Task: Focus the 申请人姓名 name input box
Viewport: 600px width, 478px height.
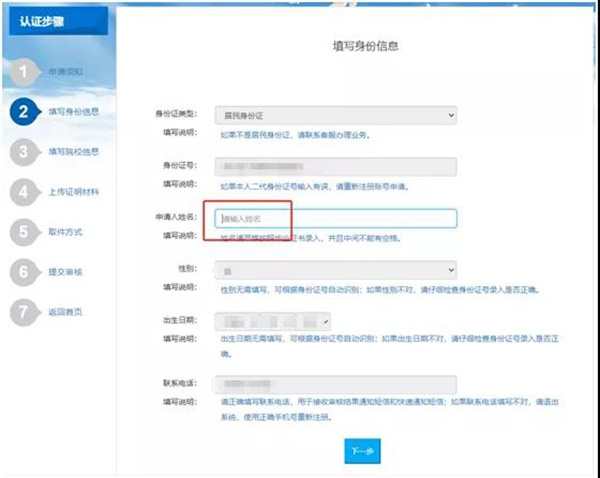Action: (x=336, y=219)
